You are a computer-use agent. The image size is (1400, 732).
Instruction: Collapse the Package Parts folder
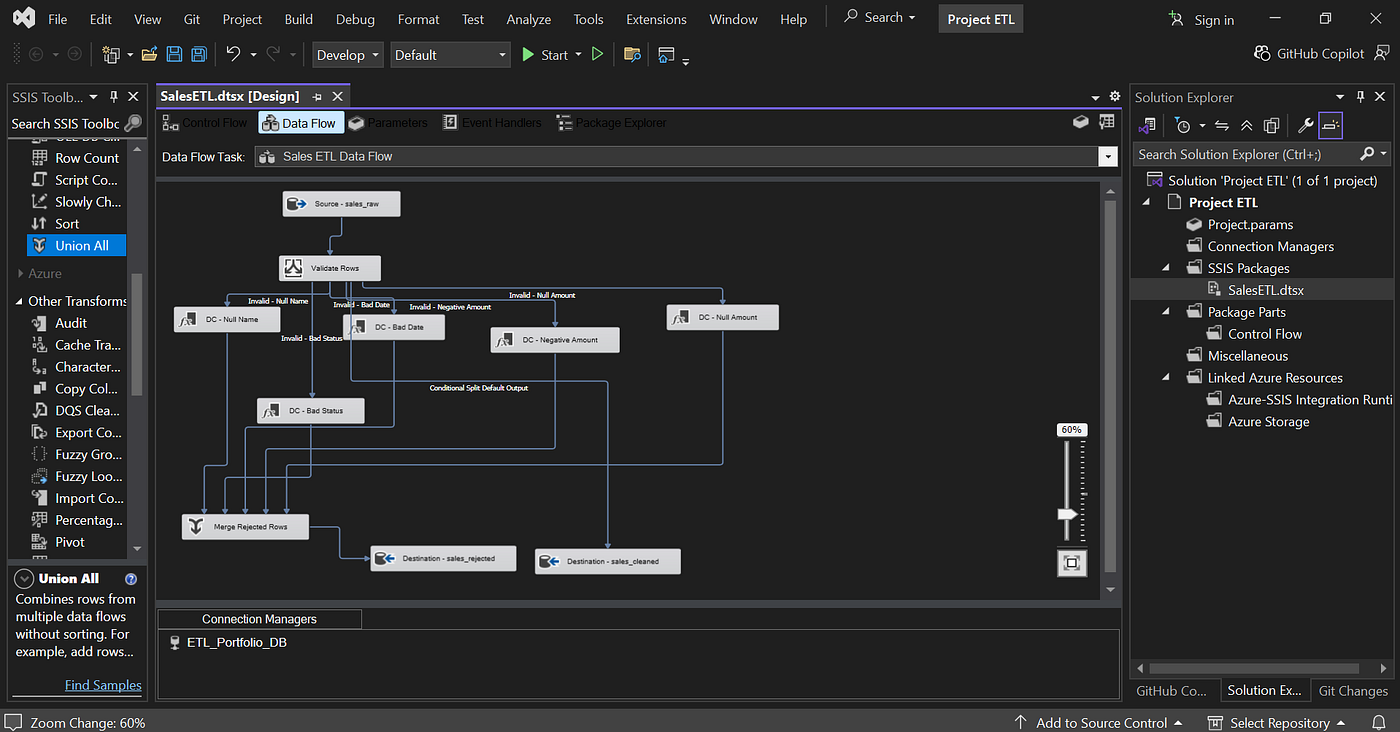pos(1166,312)
